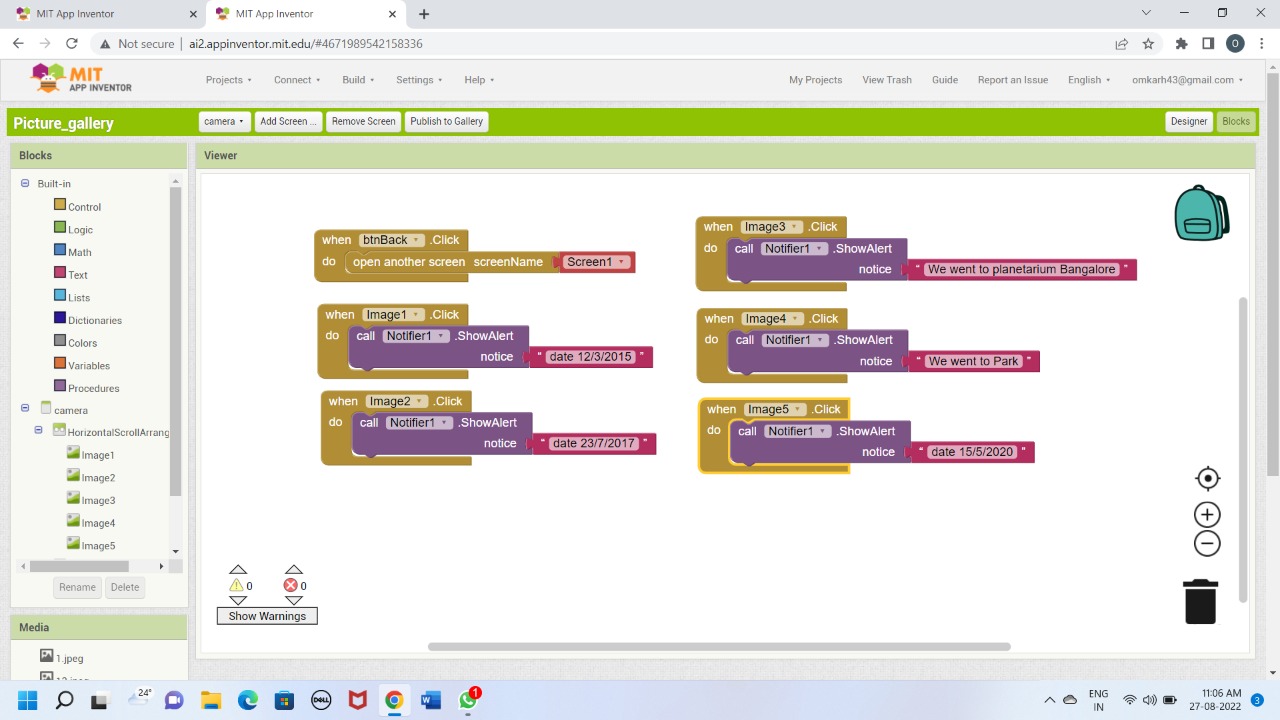Viewport: 1280px width, 720px height.
Task: Zoom in using the plus icon
Action: point(1207,515)
